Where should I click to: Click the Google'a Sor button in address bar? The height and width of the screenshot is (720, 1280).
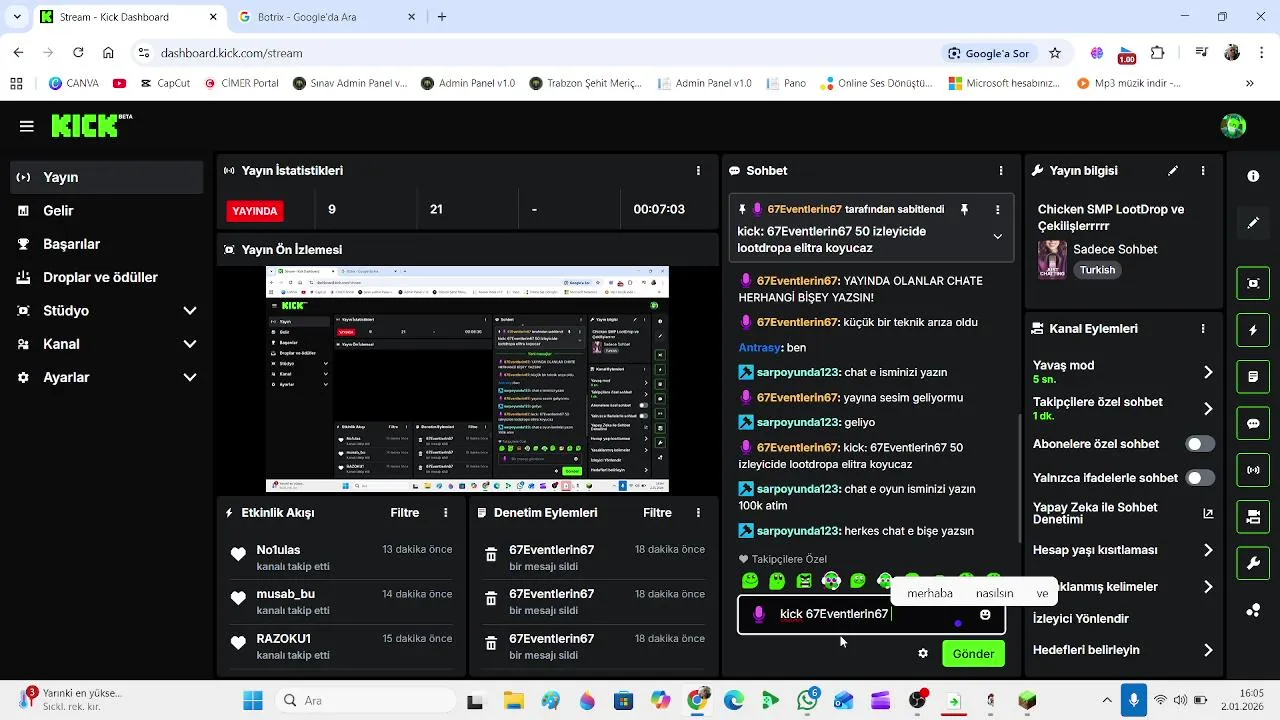pyautogui.click(x=988, y=53)
